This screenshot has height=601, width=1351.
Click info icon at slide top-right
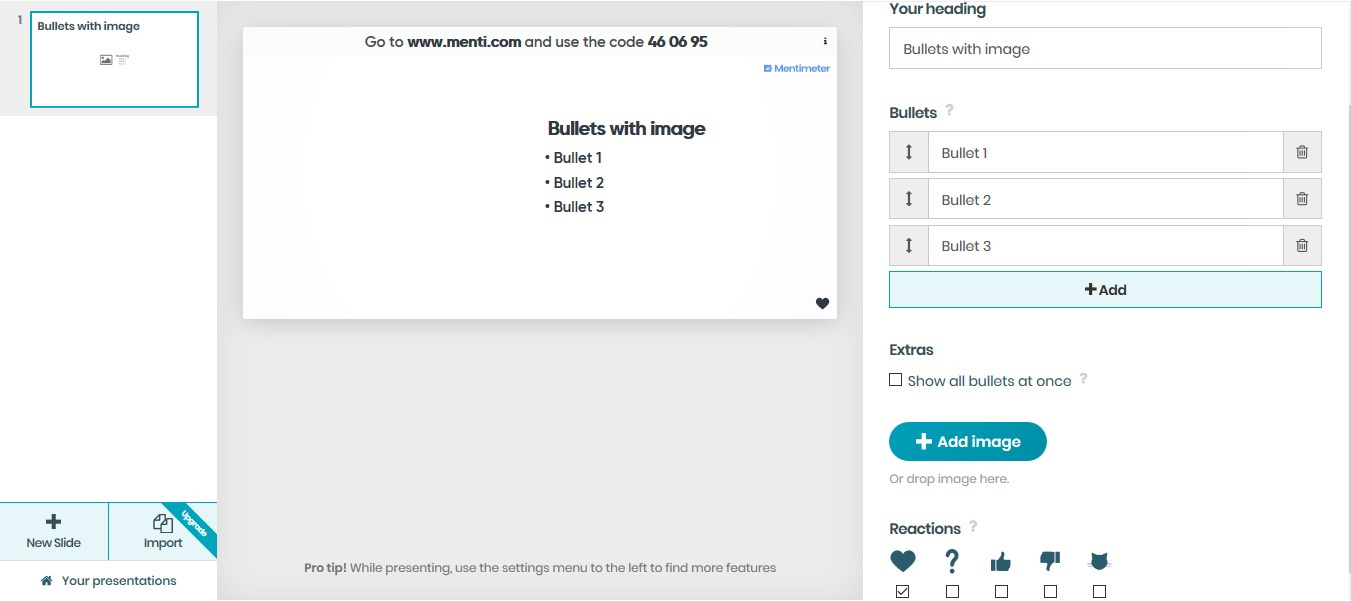825,42
